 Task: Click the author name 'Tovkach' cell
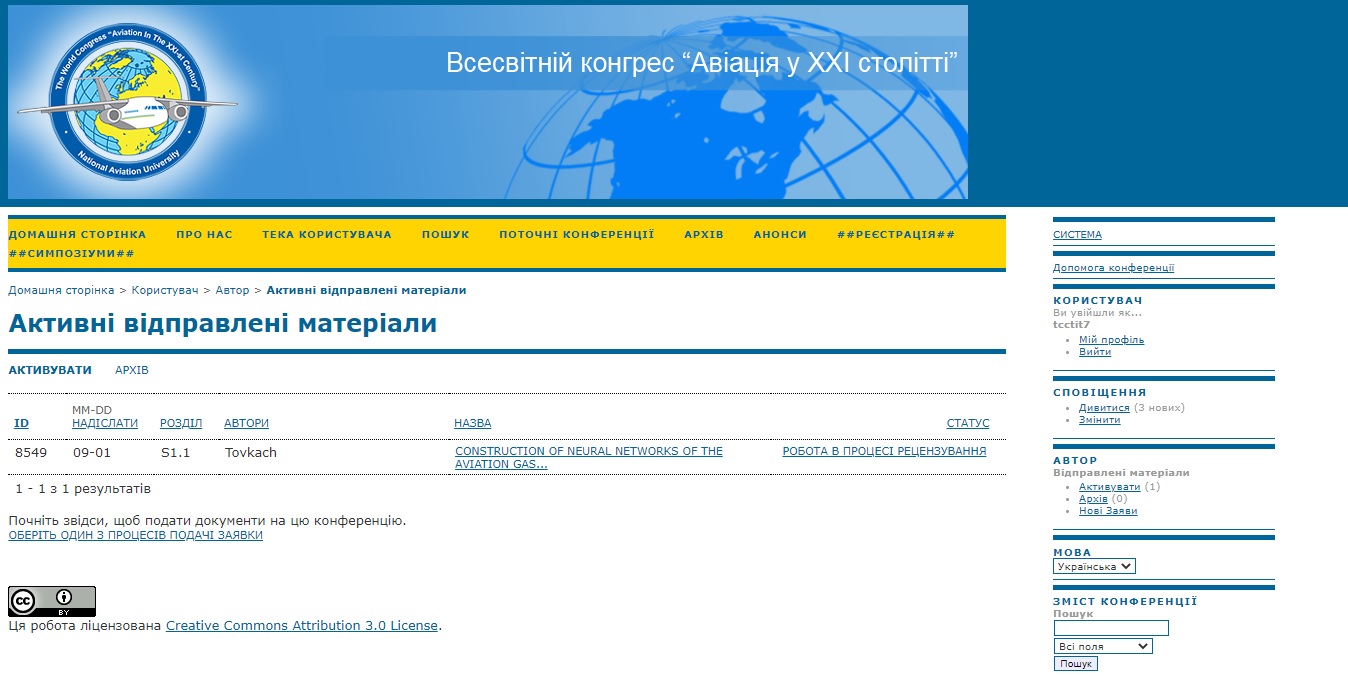[251, 453]
